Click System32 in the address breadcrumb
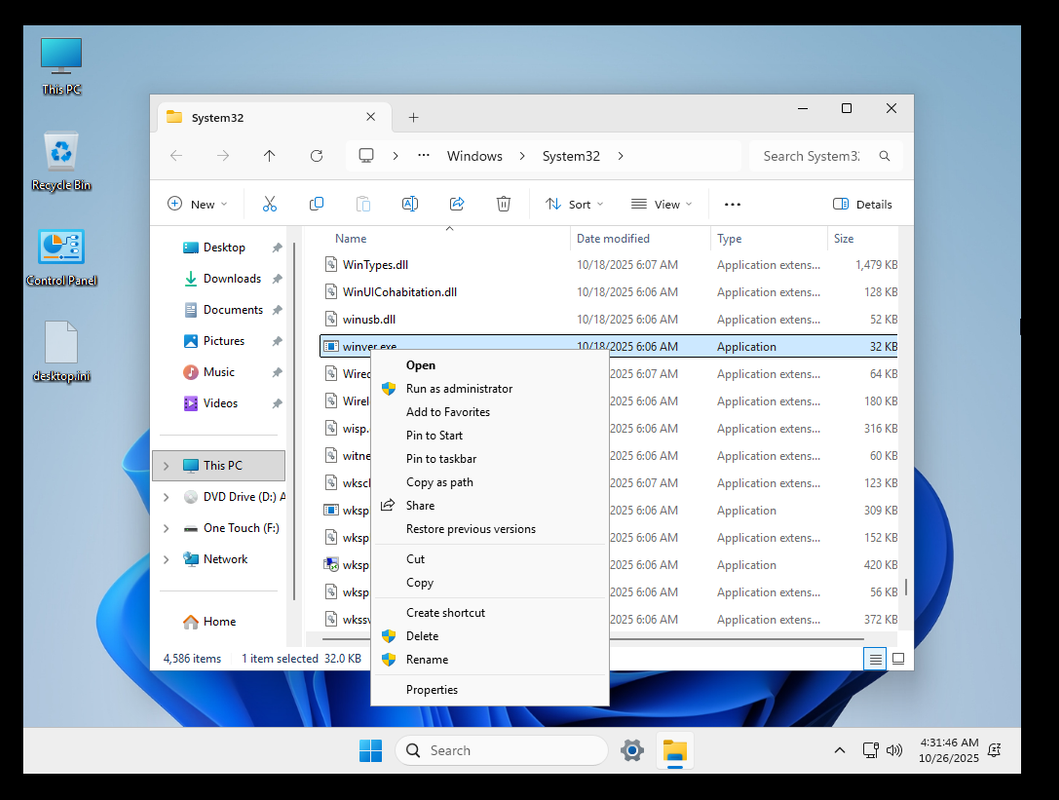The height and width of the screenshot is (800, 1059). pos(571,156)
